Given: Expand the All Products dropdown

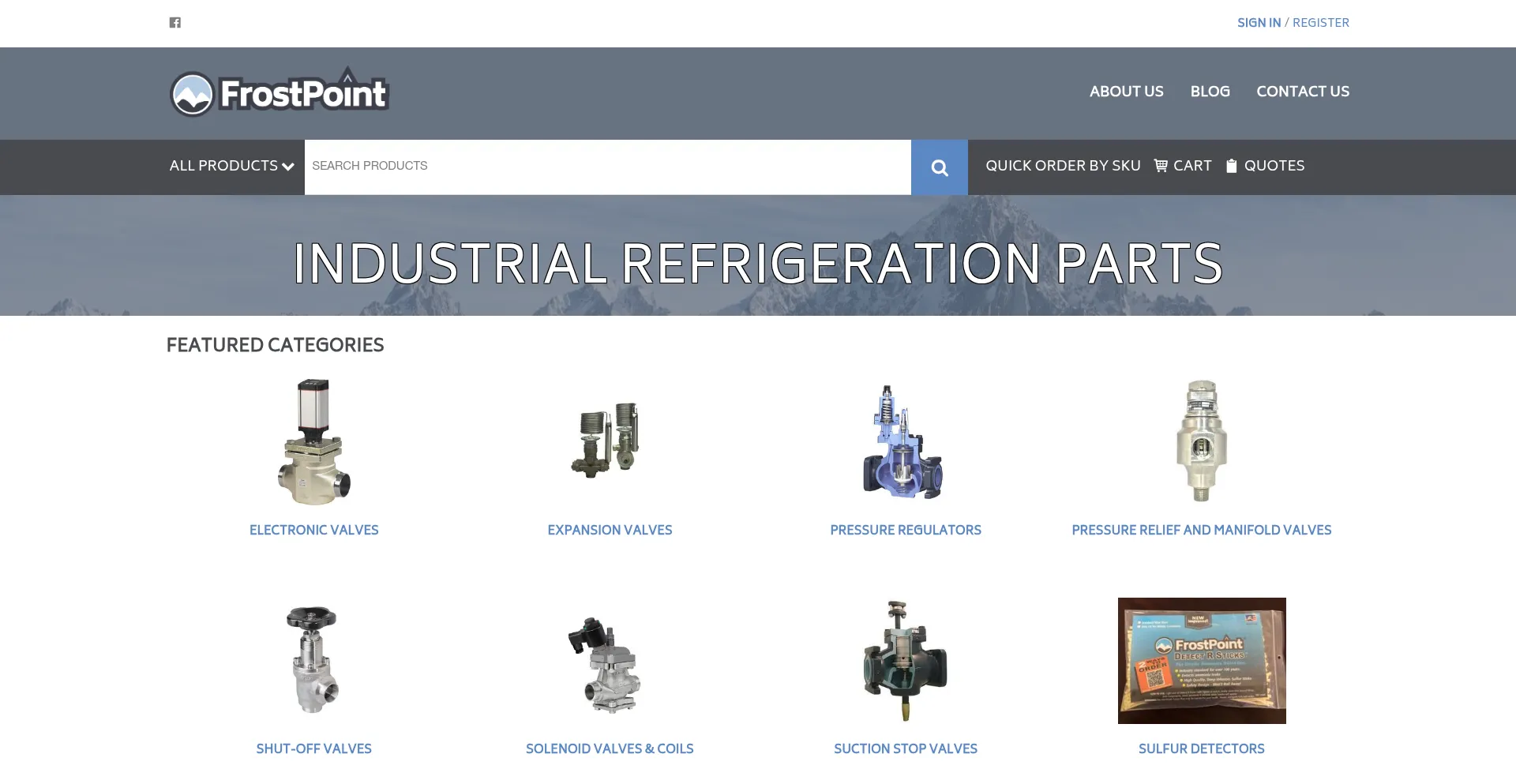Looking at the screenshot, I should 231,166.
